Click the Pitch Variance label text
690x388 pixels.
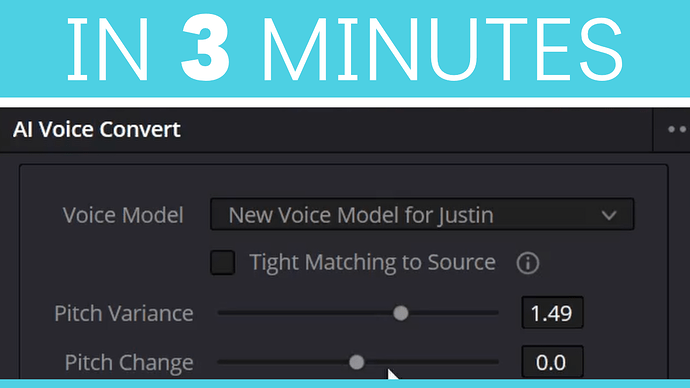(124, 313)
